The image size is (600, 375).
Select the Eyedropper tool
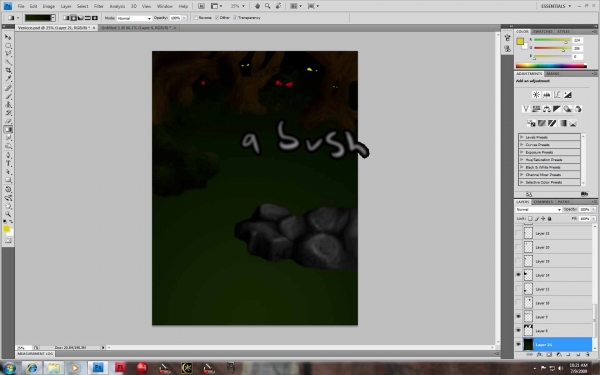(x=8, y=79)
